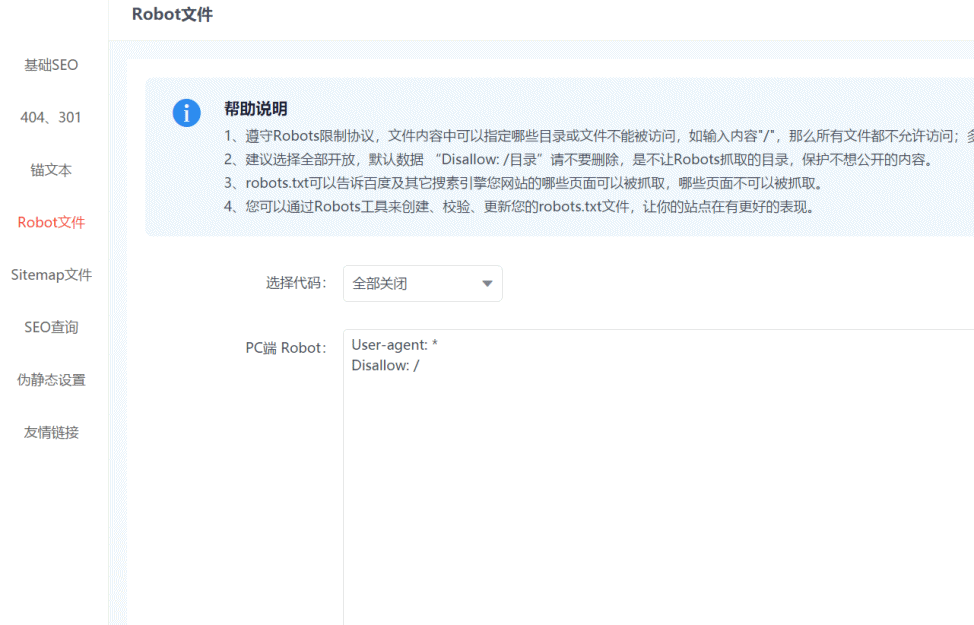Select 伪静态设置 from the sidebar
This screenshot has height=625, width=974.
(51, 379)
